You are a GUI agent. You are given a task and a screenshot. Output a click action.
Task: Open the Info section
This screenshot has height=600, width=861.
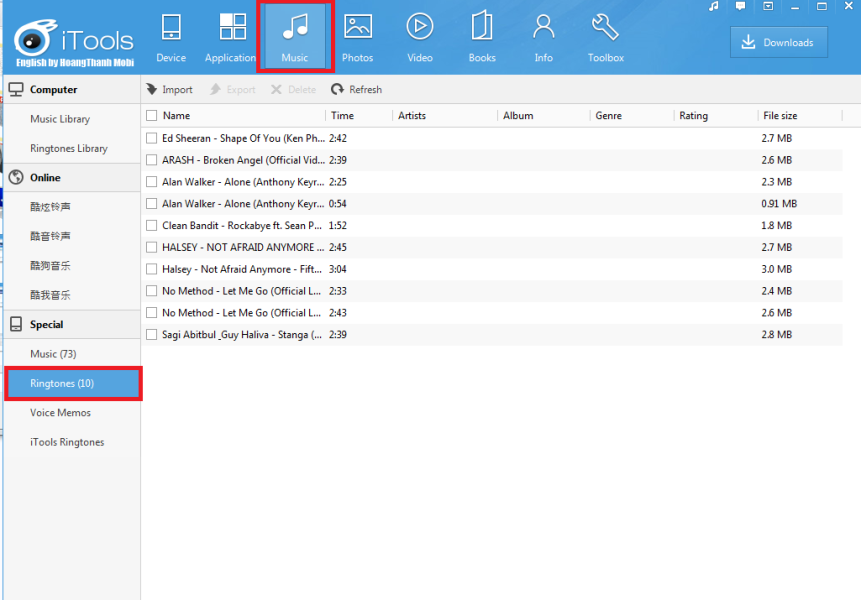pos(543,38)
